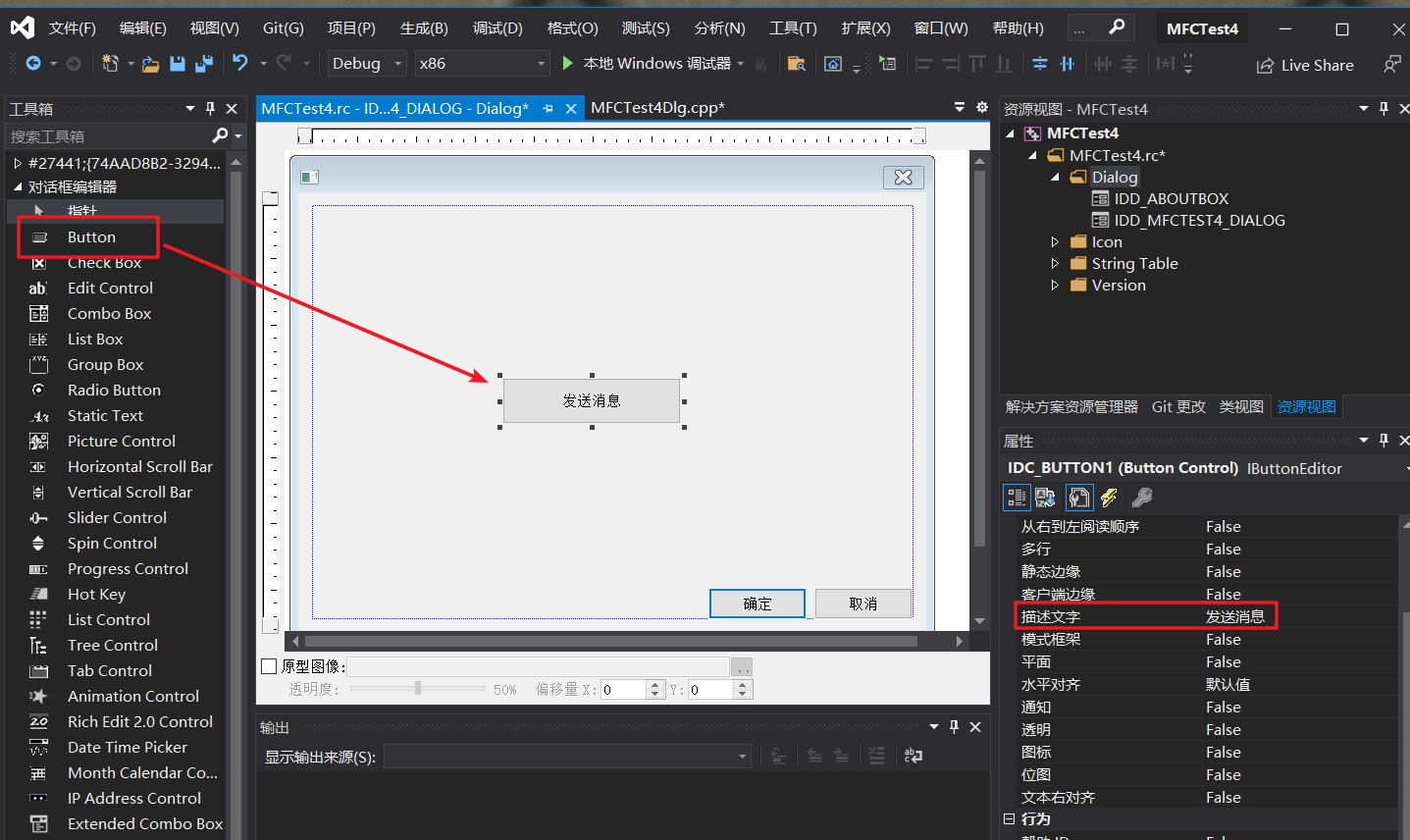The height and width of the screenshot is (840, 1410).
Task: Click the transparency slider handle
Action: click(418, 689)
